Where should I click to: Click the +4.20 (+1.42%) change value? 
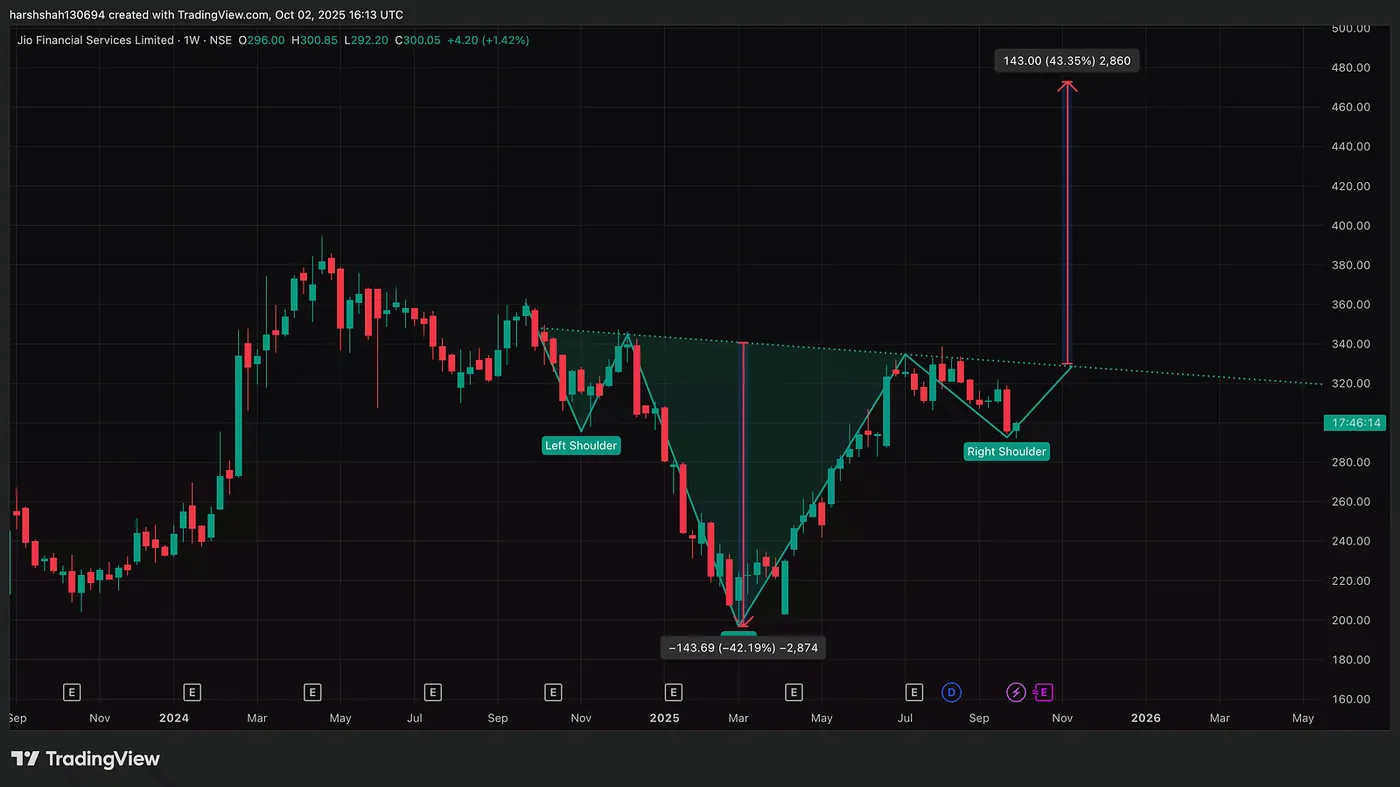(x=489, y=40)
